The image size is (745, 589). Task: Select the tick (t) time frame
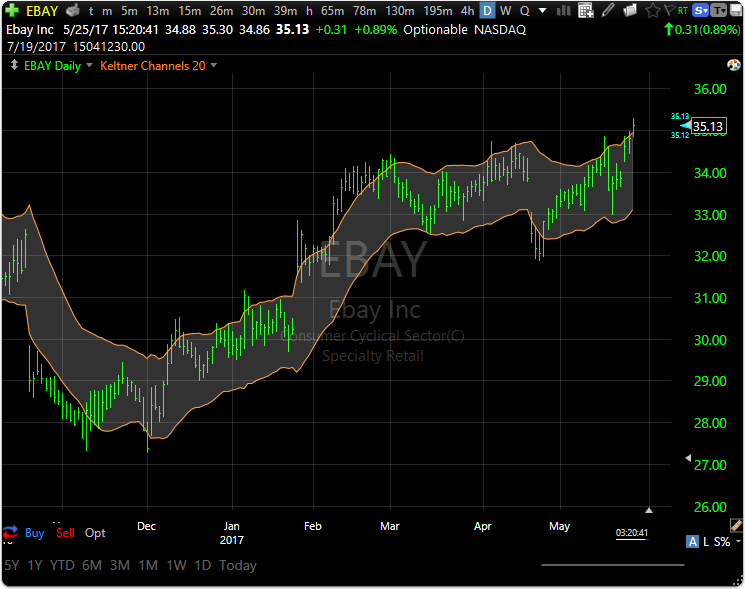click(x=91, y=11)
